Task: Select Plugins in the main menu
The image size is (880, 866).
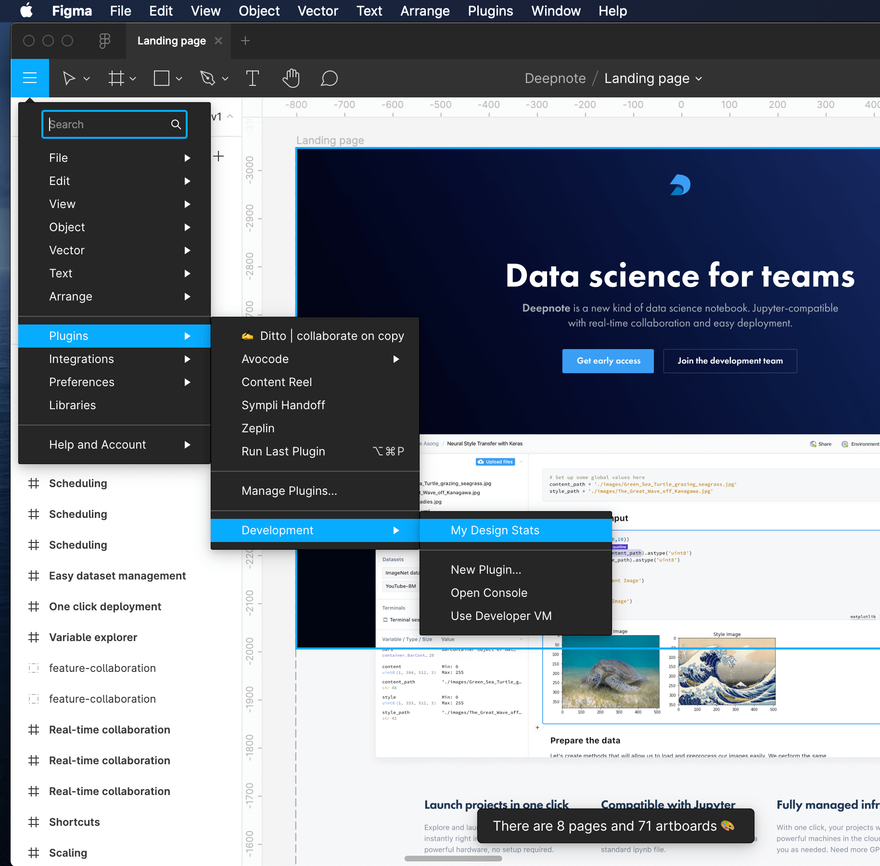Action: pyautogui.click(x=114, y=336)
